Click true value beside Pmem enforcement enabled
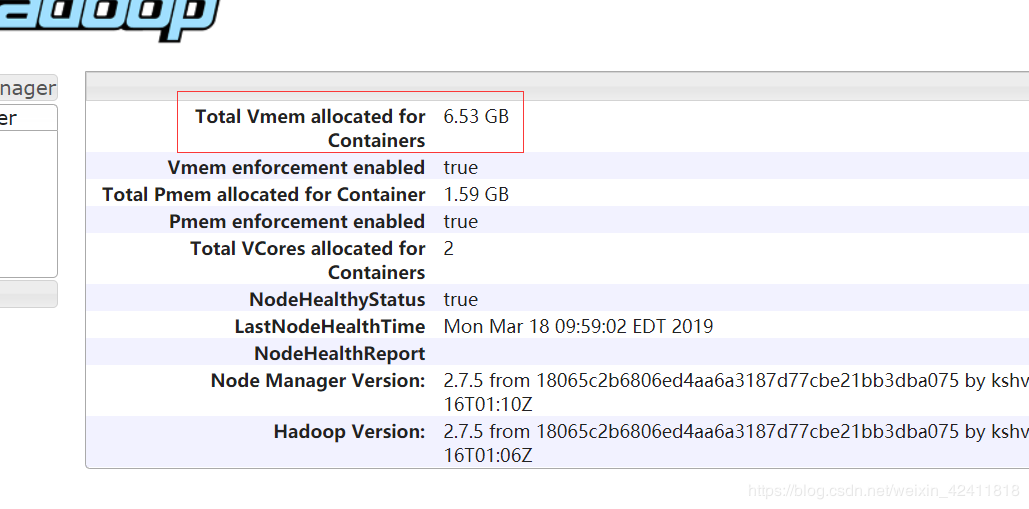The height and width of the screenshot is (509, 1029). pyautogui.click(x=460, y=221)
